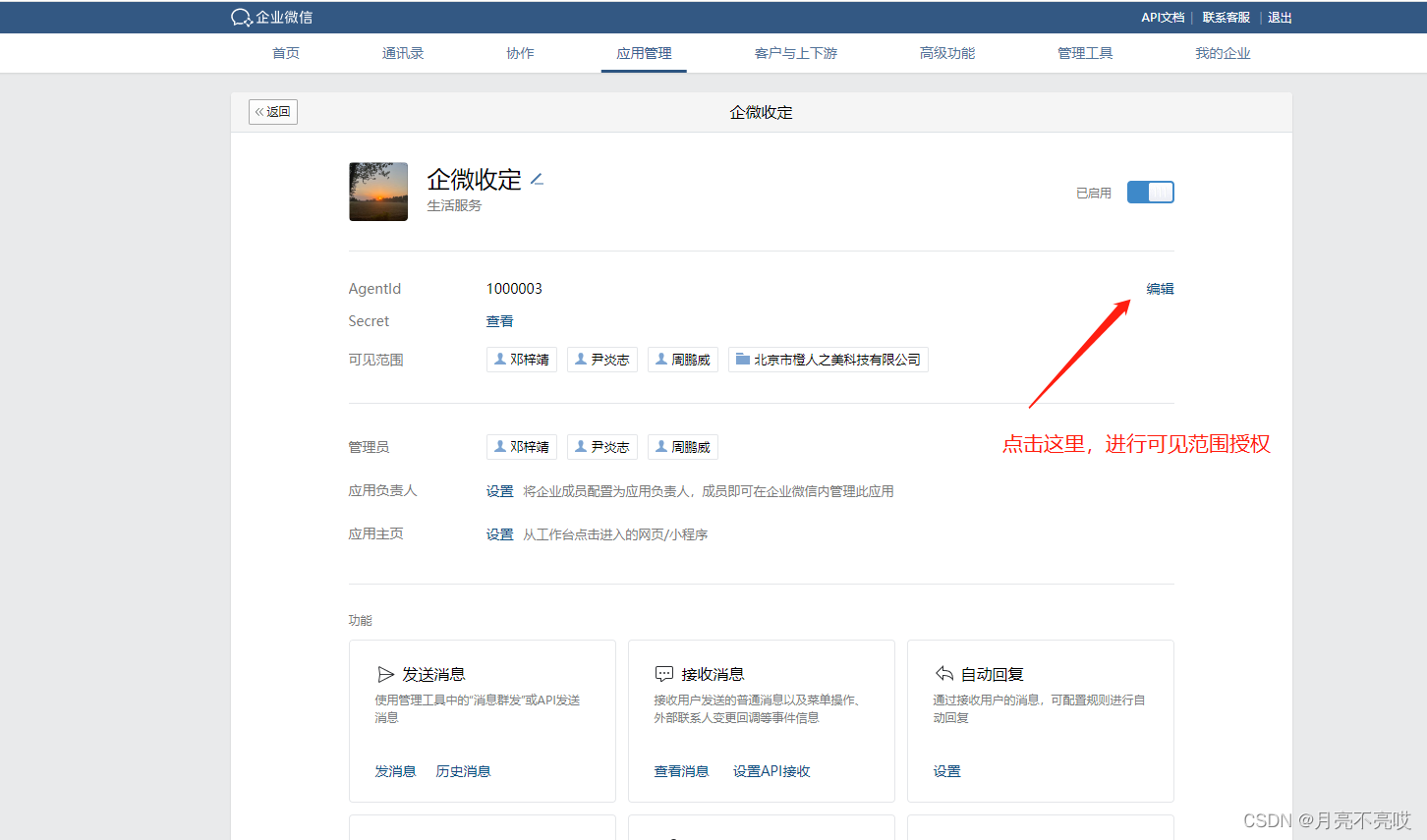Click 编辑 to edit visible range
This screenshot has height=840, width=1427.
(1160, 289)
